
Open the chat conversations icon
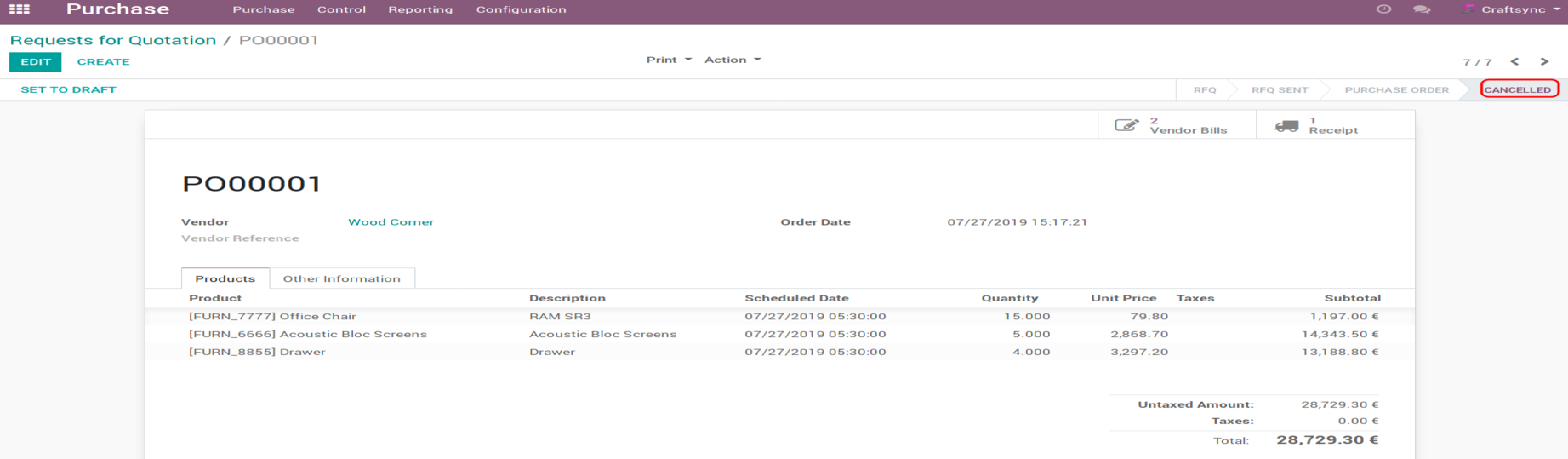coord(1421,9)
